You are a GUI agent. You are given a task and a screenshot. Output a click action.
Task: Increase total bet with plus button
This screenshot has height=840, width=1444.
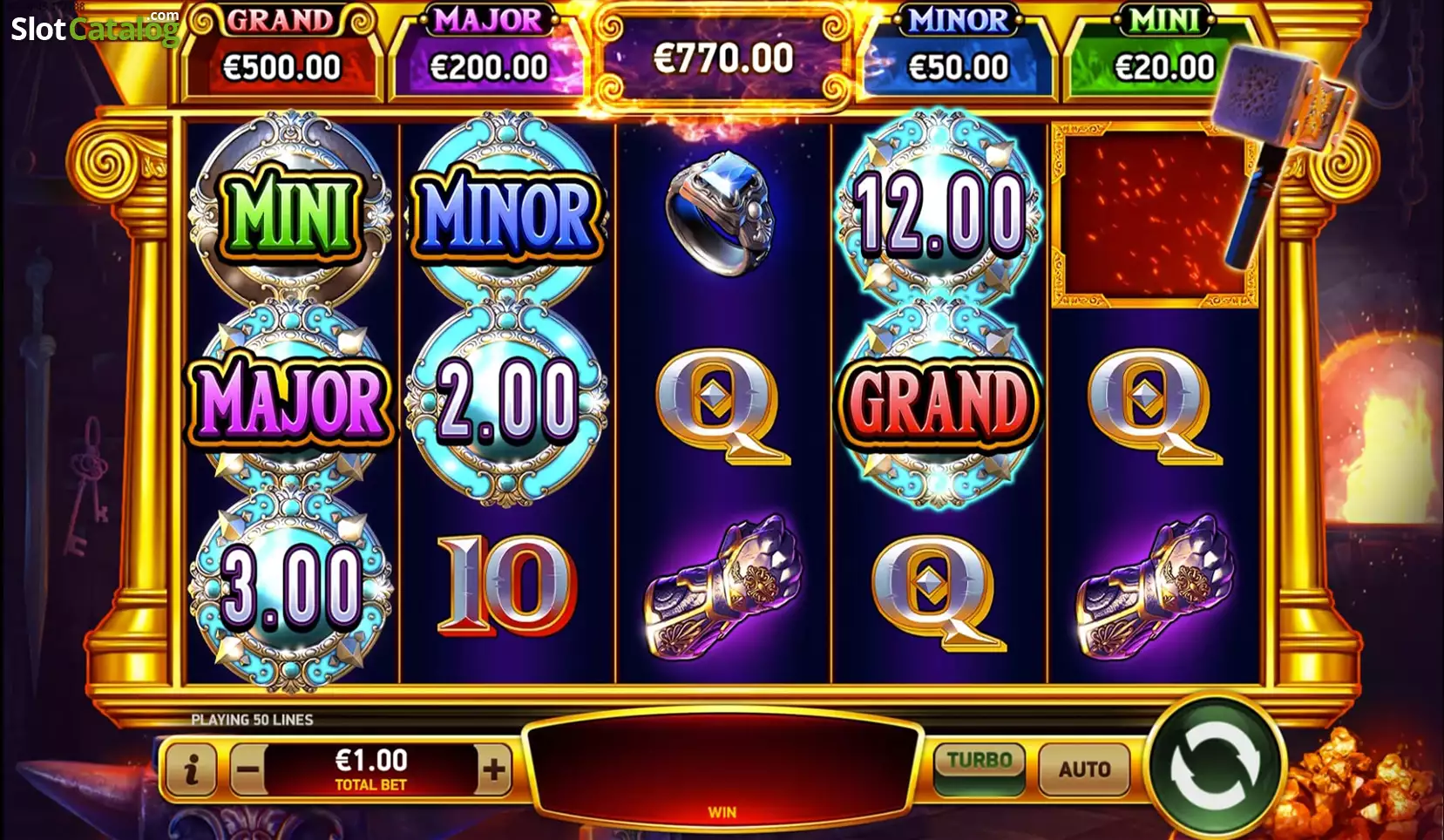point(493,769)
